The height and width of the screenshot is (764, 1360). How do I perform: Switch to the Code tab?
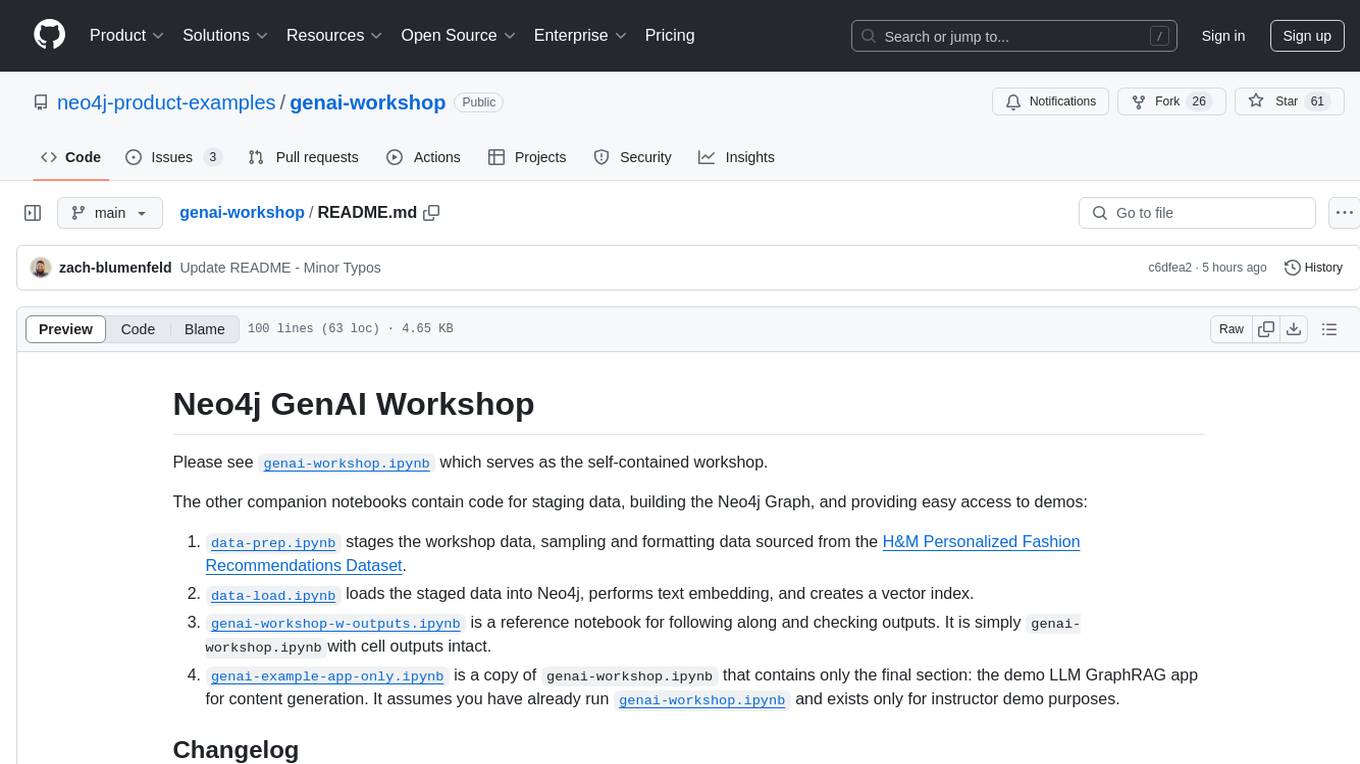(70, 157)
